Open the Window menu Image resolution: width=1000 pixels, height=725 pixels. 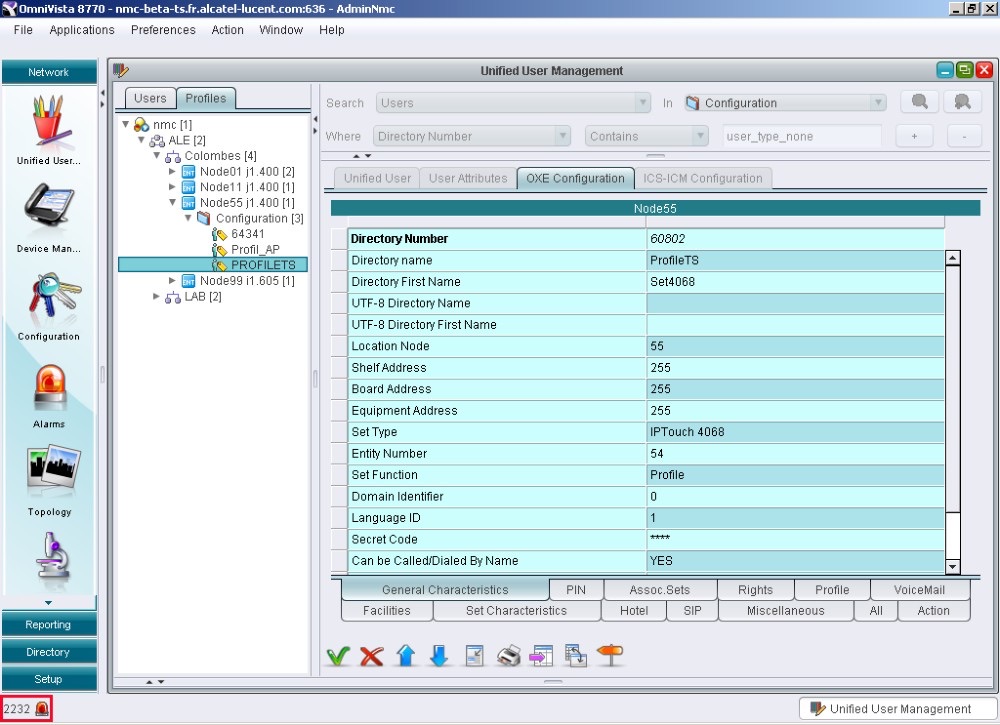[281, 29]
